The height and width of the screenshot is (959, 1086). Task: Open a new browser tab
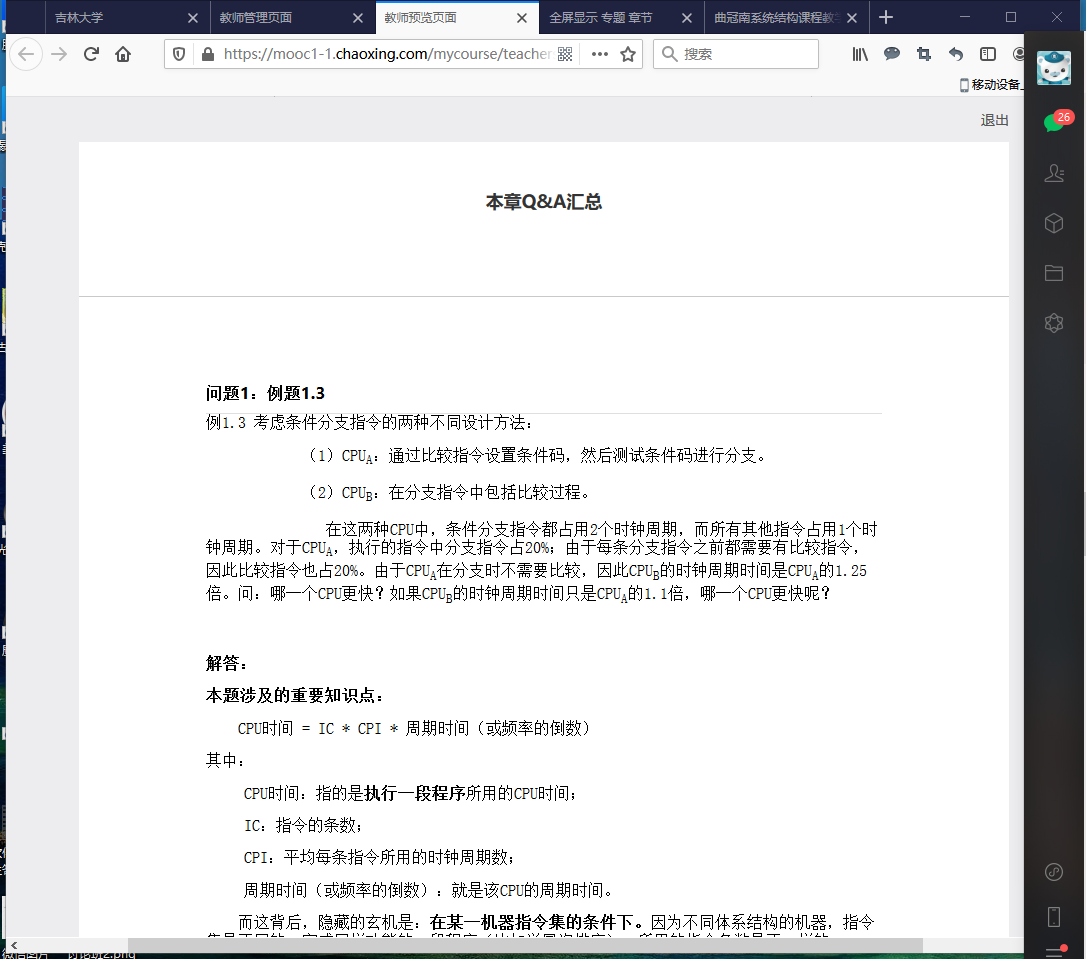pyautogui.click(x=885, y=17)
